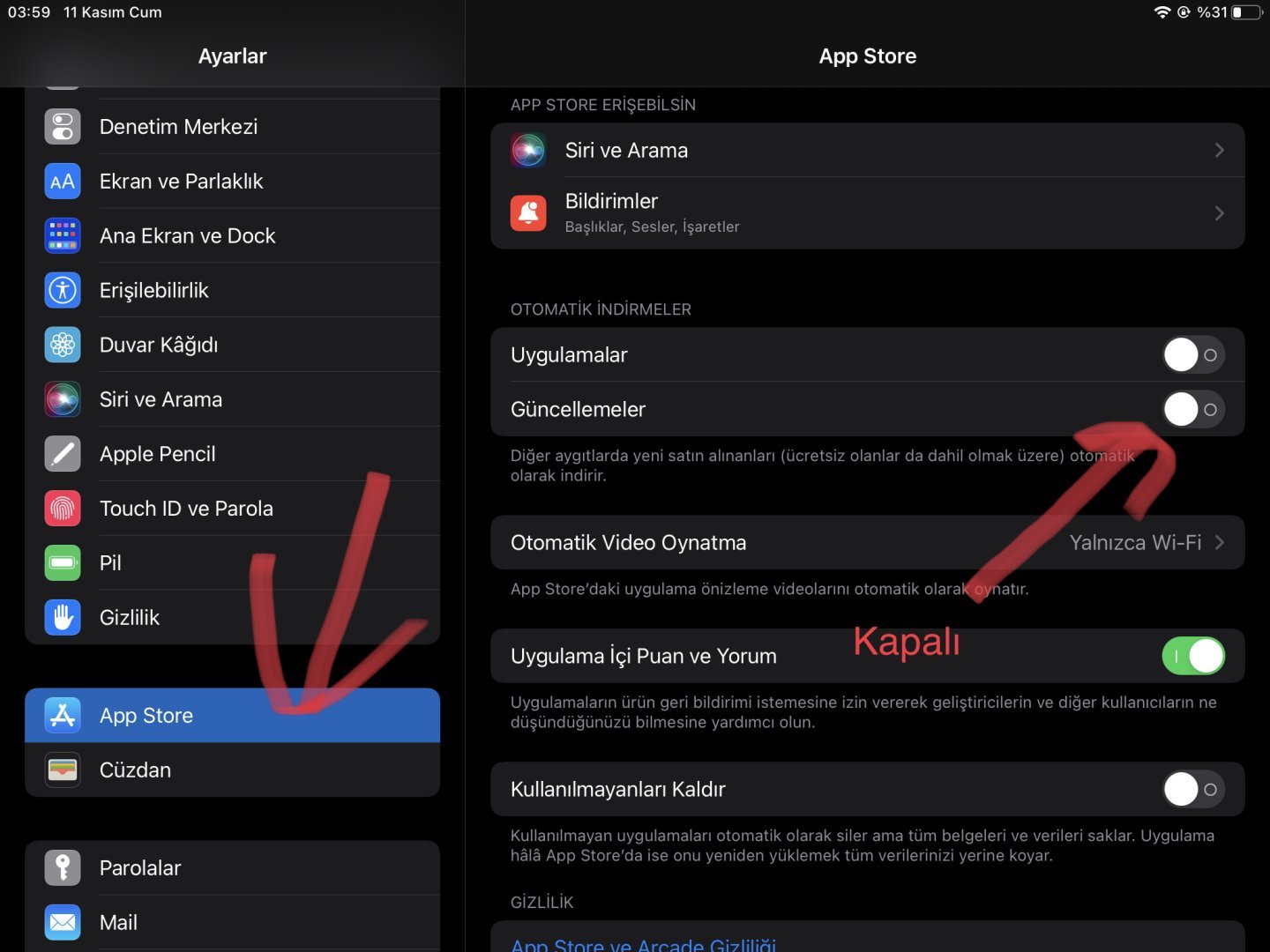Tap the Siri icon in App Store pane
The image size is (1270, 952).
click(x=528, y=151)
